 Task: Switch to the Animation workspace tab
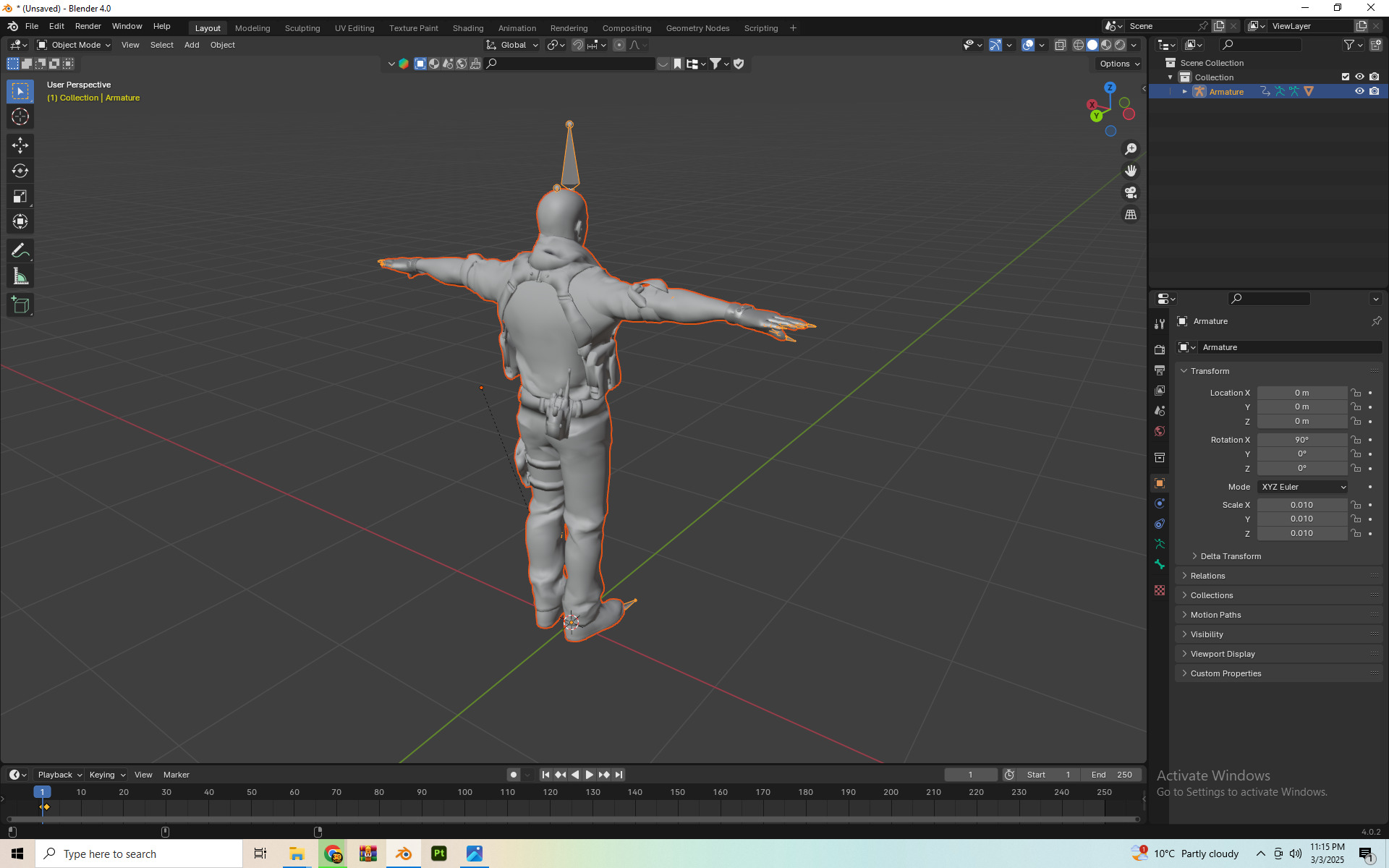click(517, 28)
